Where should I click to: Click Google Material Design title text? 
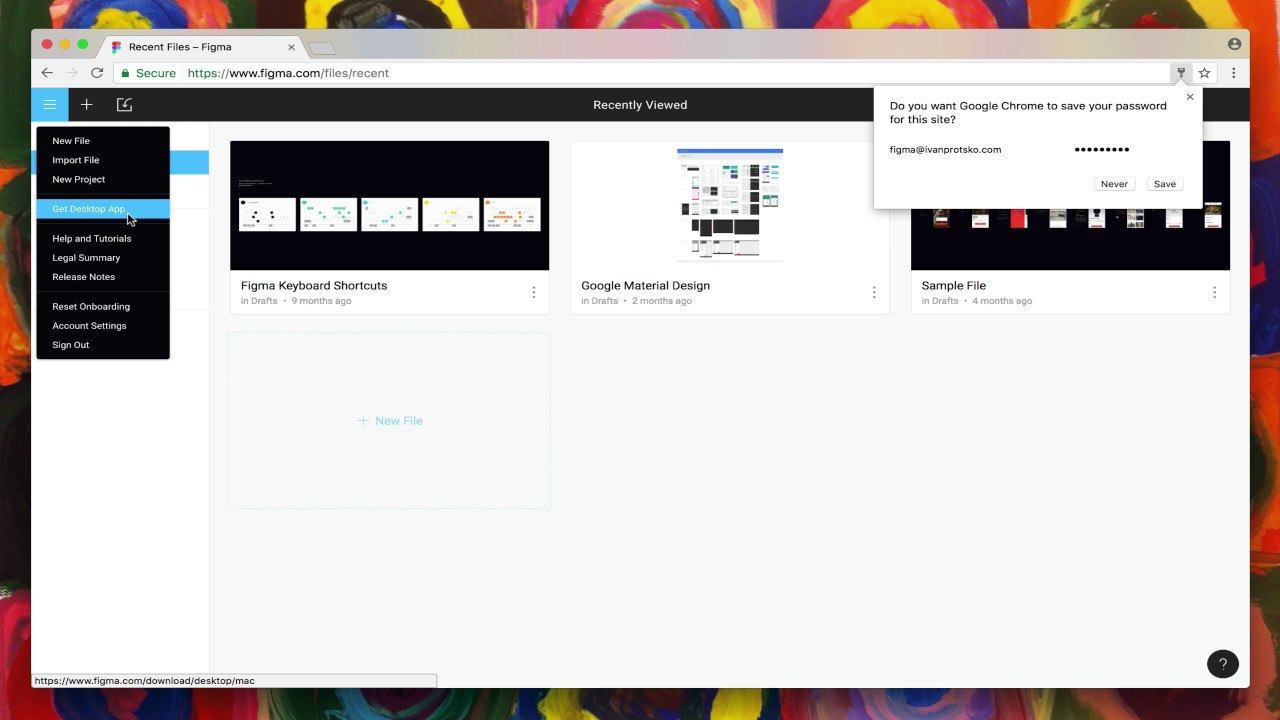tap(645, 286)
